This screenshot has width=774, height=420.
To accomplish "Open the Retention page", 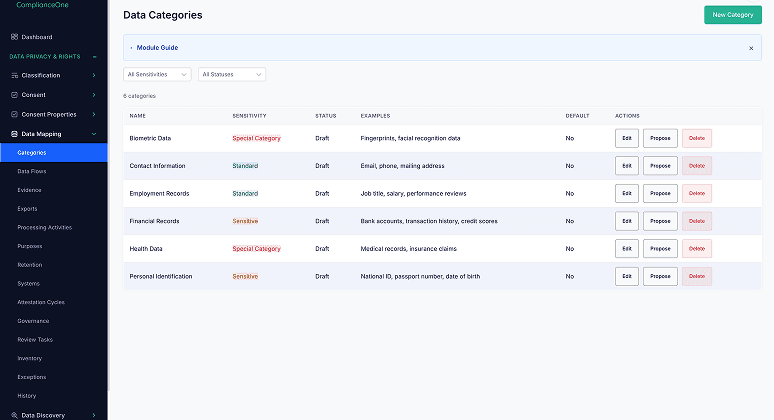I will click(30, 265).
